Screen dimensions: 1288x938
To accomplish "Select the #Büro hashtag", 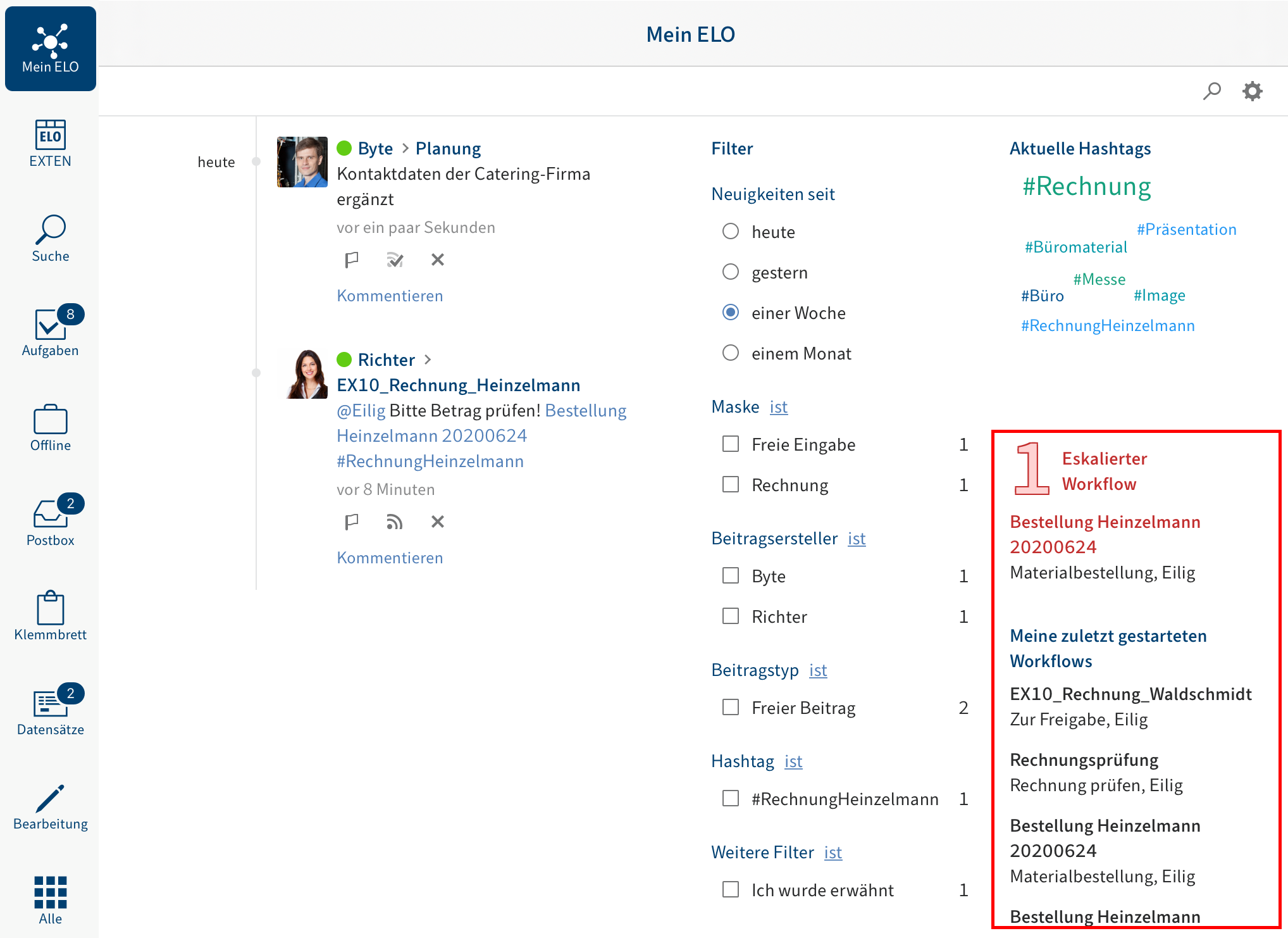I will coord(1043,296).
